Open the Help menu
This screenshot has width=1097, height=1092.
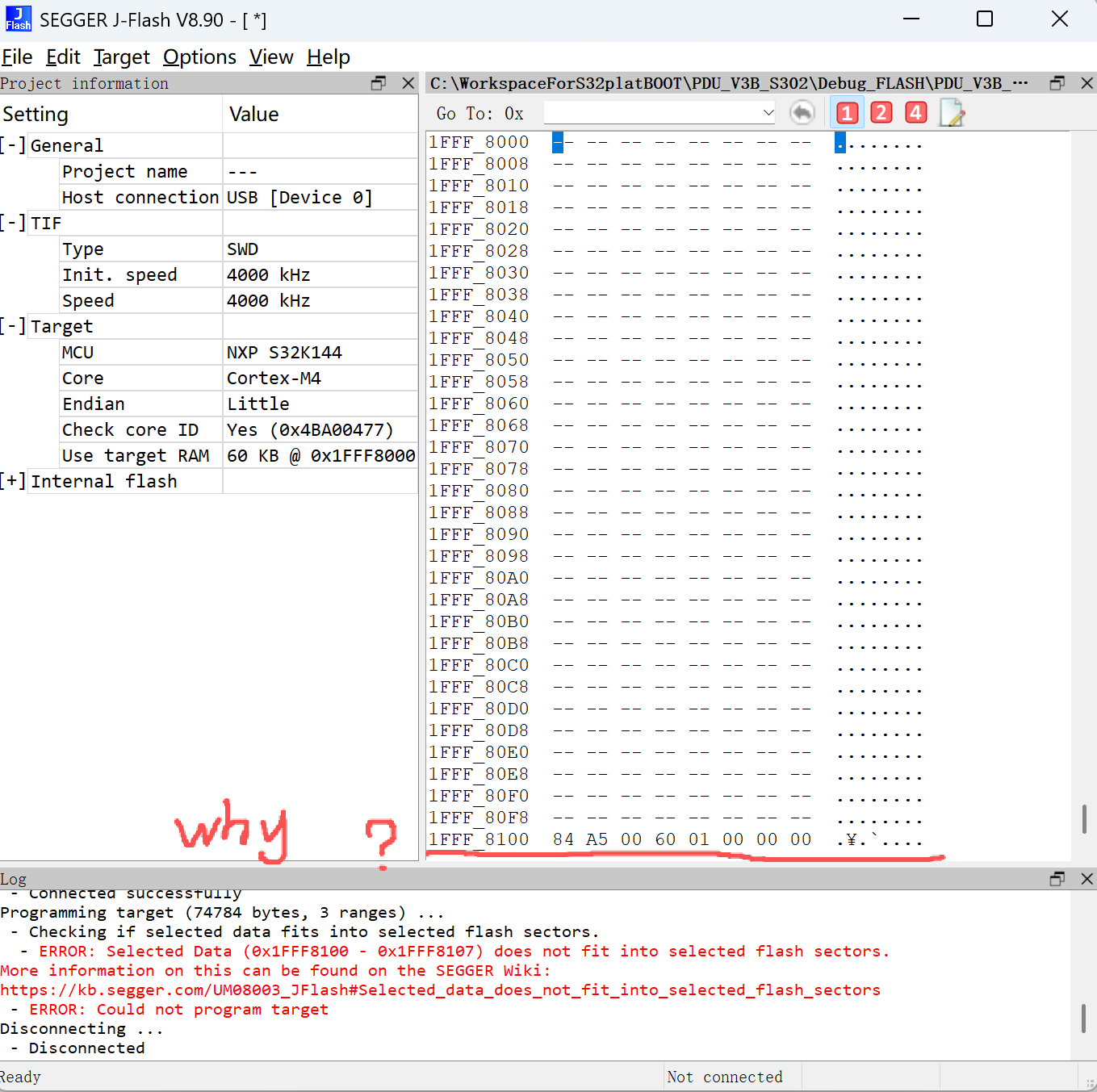[329, 57]
